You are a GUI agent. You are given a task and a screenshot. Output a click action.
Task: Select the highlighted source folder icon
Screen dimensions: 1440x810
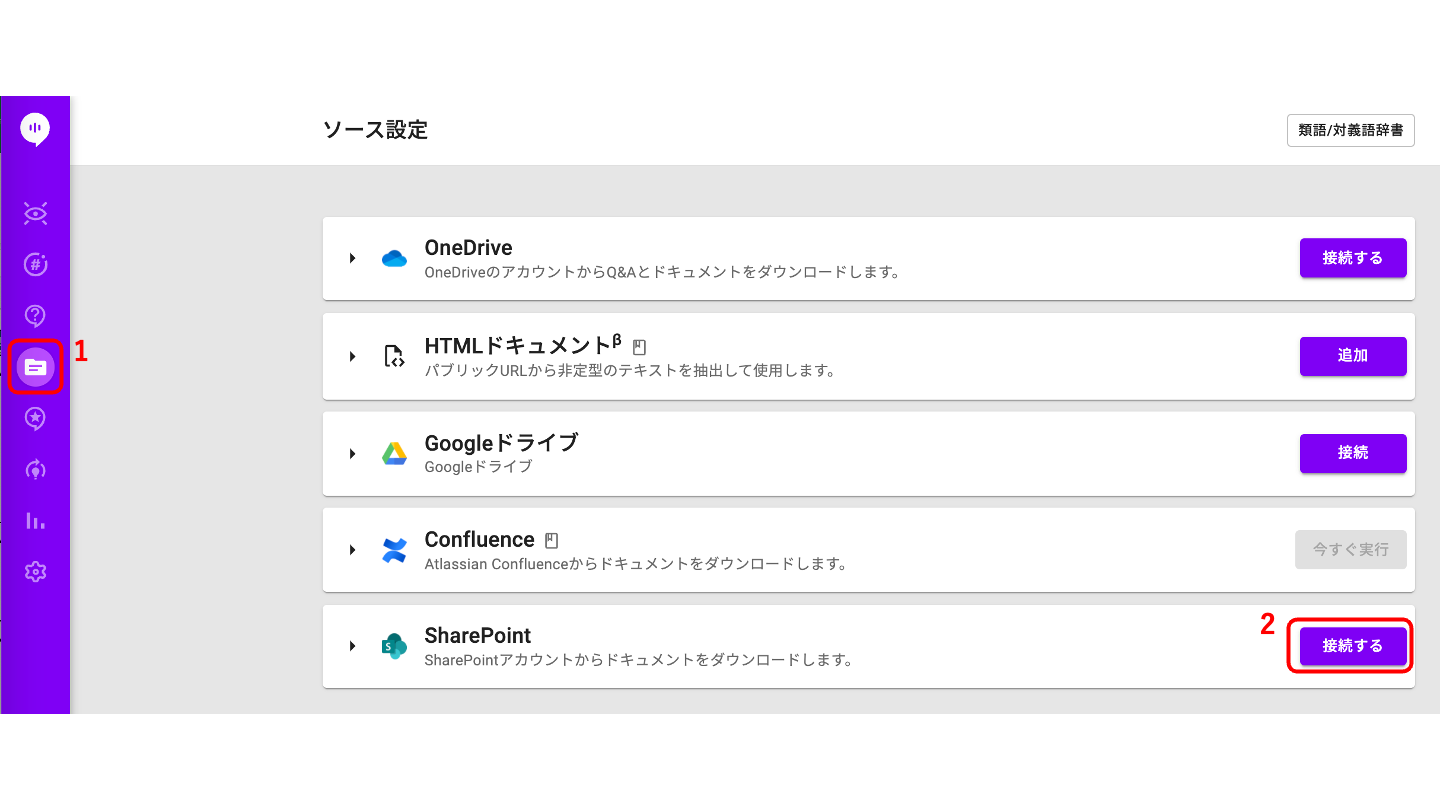pos(35,367)
